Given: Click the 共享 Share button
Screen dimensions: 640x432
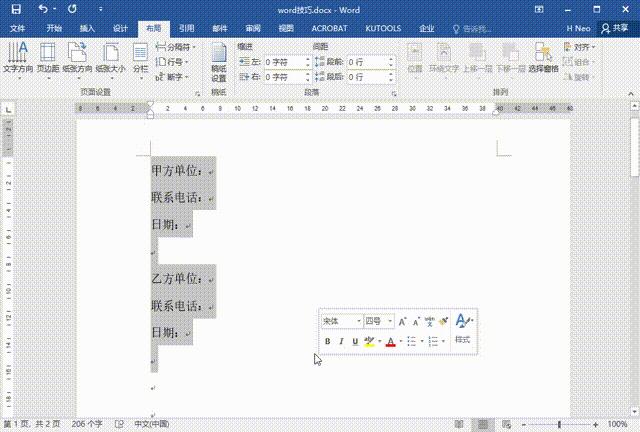Looking at the screenshot, I should click(x=615, y=28).
